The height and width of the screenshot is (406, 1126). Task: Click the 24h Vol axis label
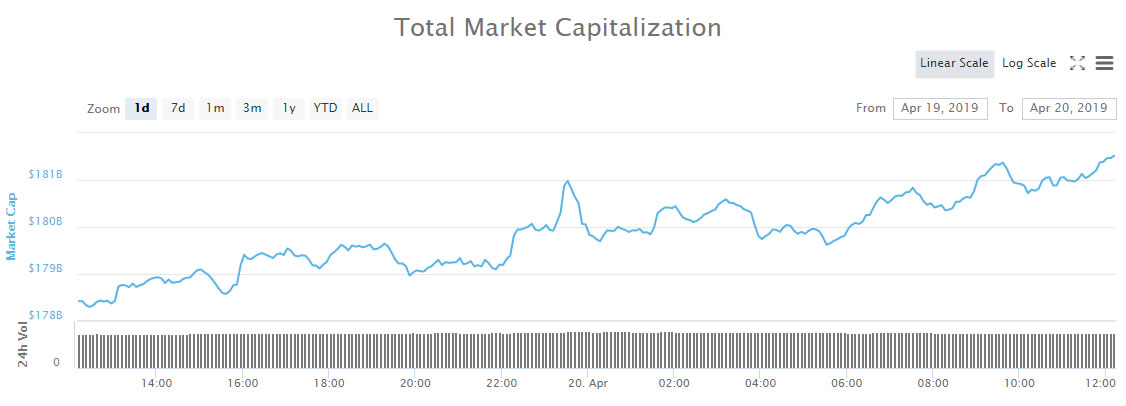coord(23,344)
